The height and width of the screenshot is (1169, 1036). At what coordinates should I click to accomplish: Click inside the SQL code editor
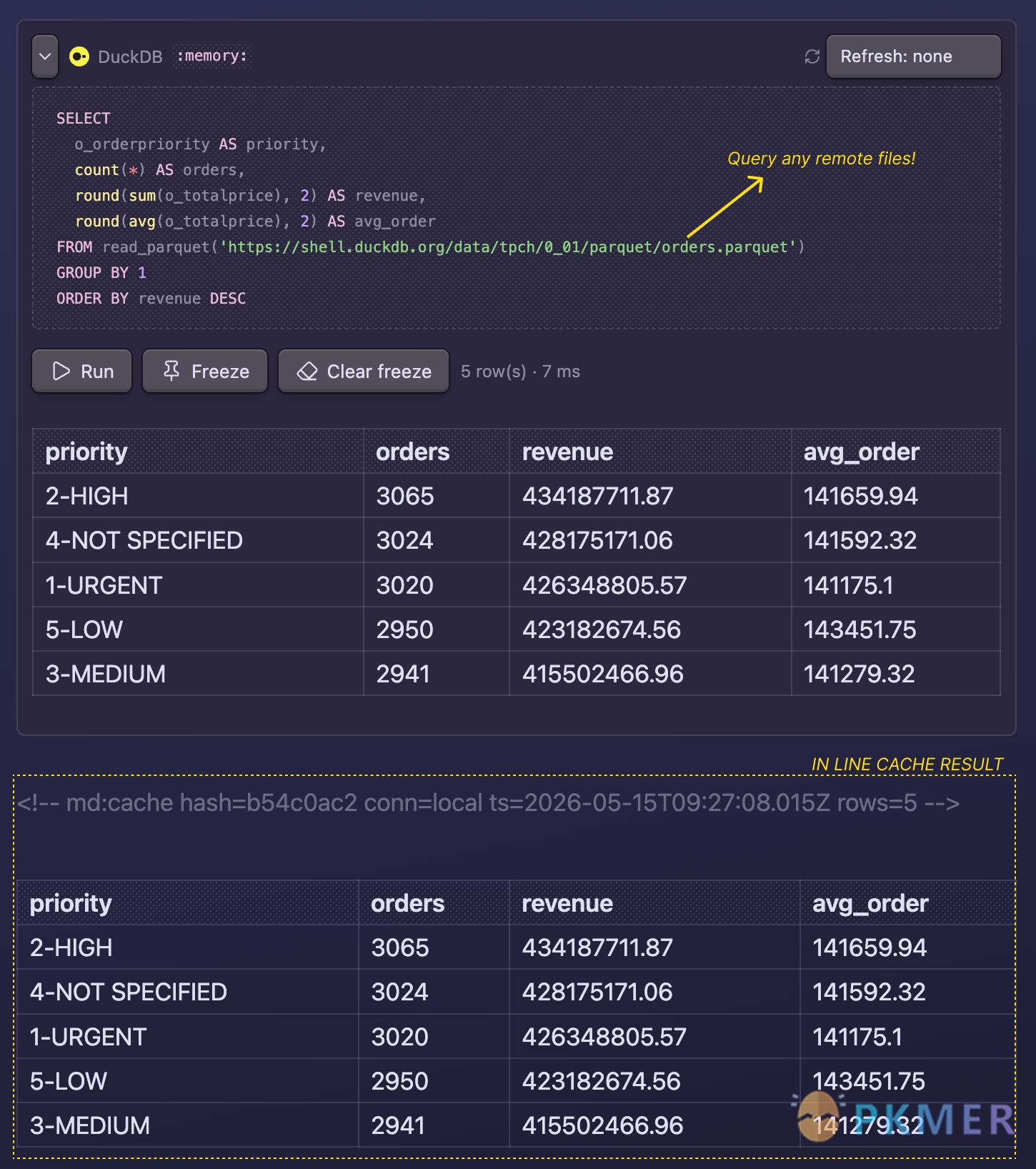pos(516,208)
